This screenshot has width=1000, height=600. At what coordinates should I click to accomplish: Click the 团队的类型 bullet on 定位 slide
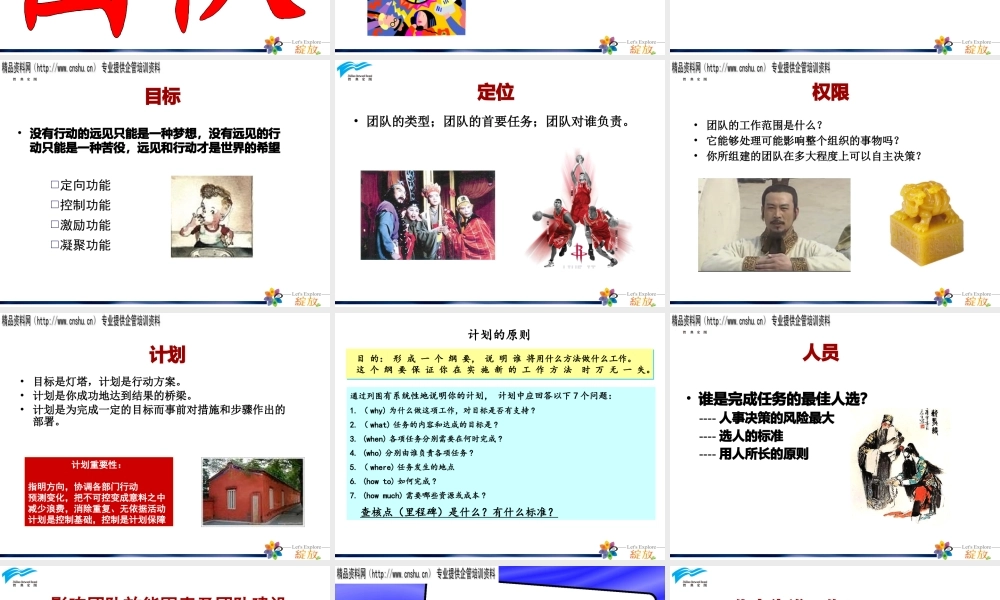[x=499, y=121]
